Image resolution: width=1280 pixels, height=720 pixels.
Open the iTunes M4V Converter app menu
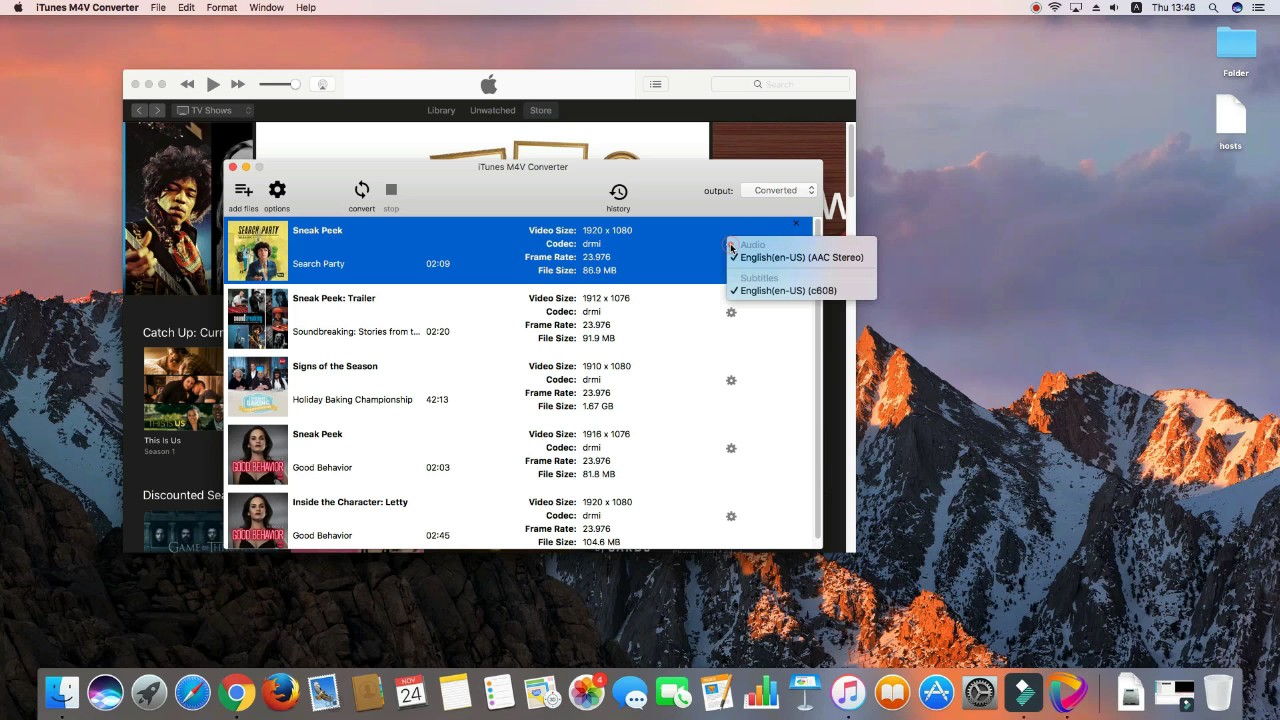coord(87,7)
